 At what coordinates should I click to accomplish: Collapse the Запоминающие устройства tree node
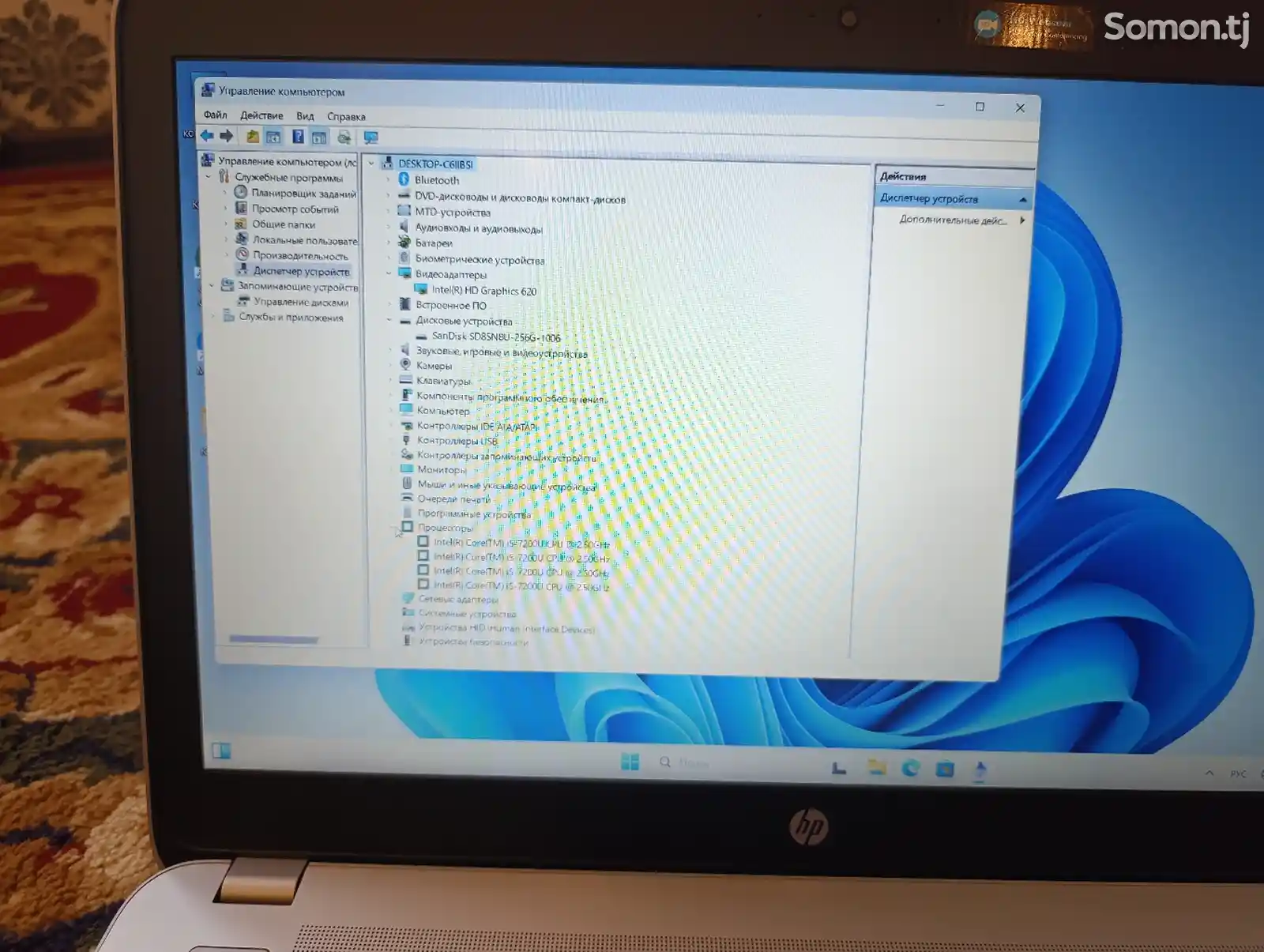coord(211,285)
